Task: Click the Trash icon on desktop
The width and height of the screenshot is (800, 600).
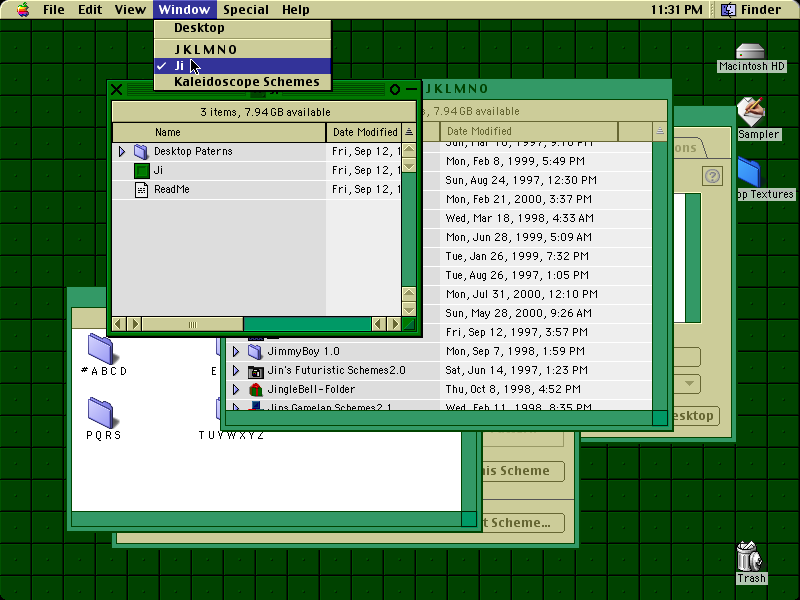Action: [749, 556]
